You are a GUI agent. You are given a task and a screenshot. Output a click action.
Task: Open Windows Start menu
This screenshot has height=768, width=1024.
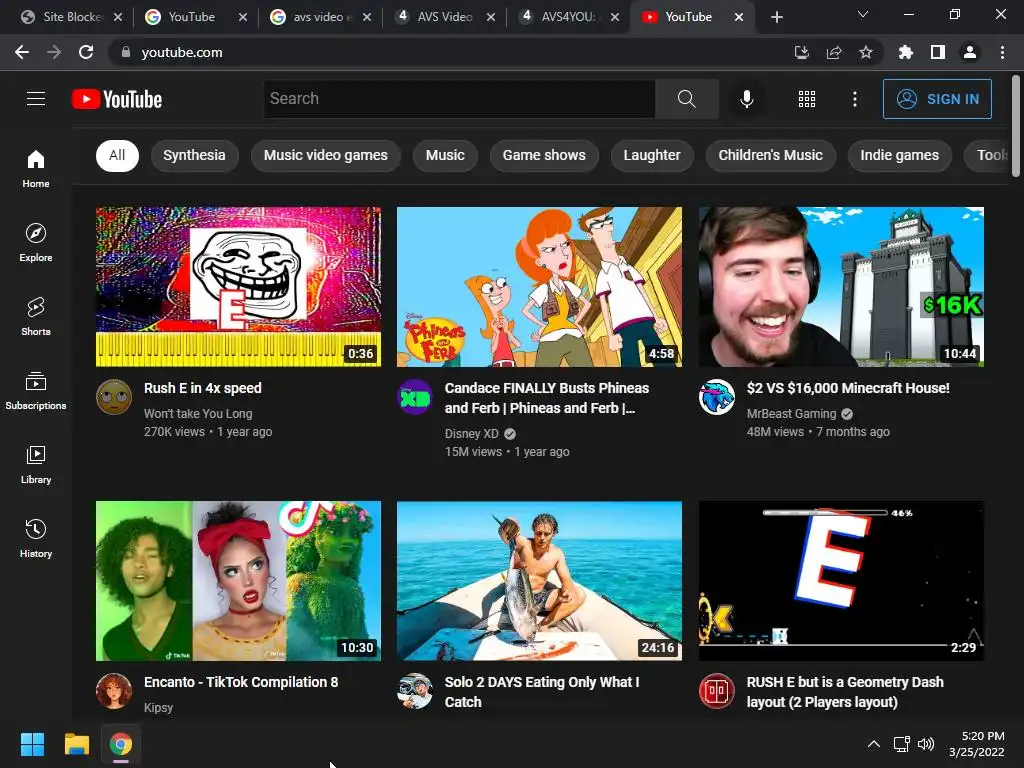tap(32, 744)
